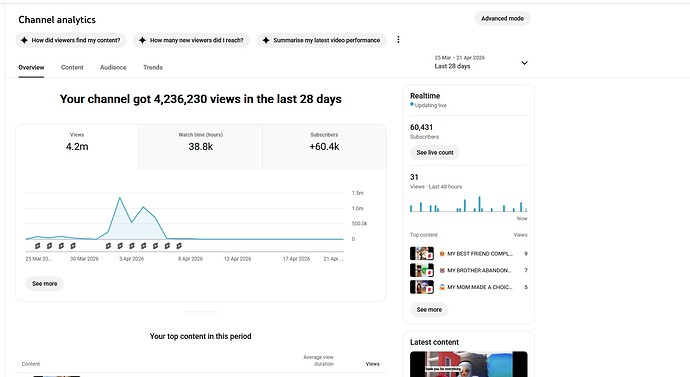
Task: Click See more in the Realtime card
Action: point(429,310)
